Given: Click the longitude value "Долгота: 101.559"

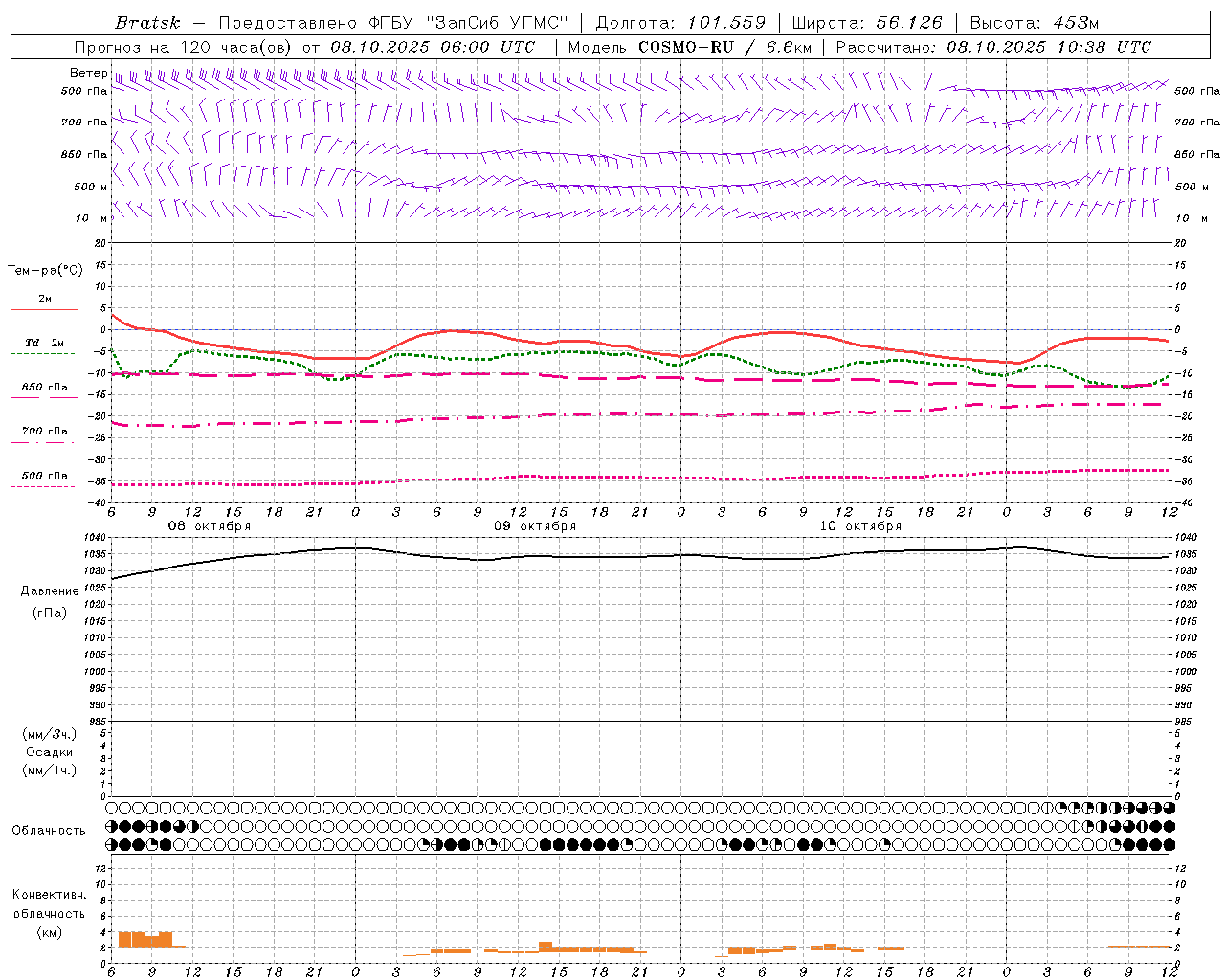Looking at the screenshot, I should [680, 23].
